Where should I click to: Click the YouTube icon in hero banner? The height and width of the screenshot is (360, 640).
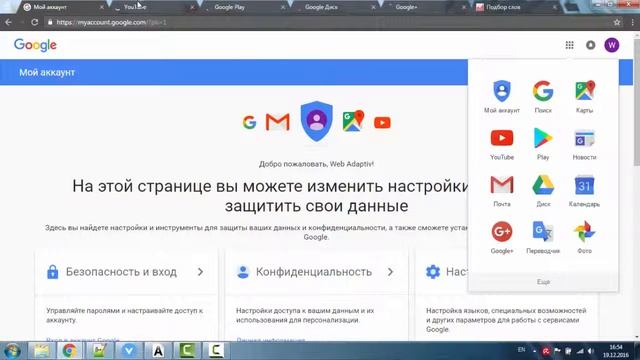(382, 122)
